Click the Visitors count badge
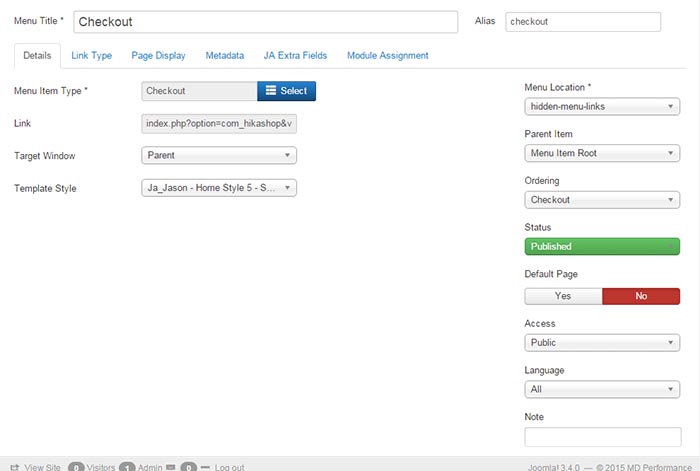The height and width of the screenshot is (471, 700). click(76, 467)
